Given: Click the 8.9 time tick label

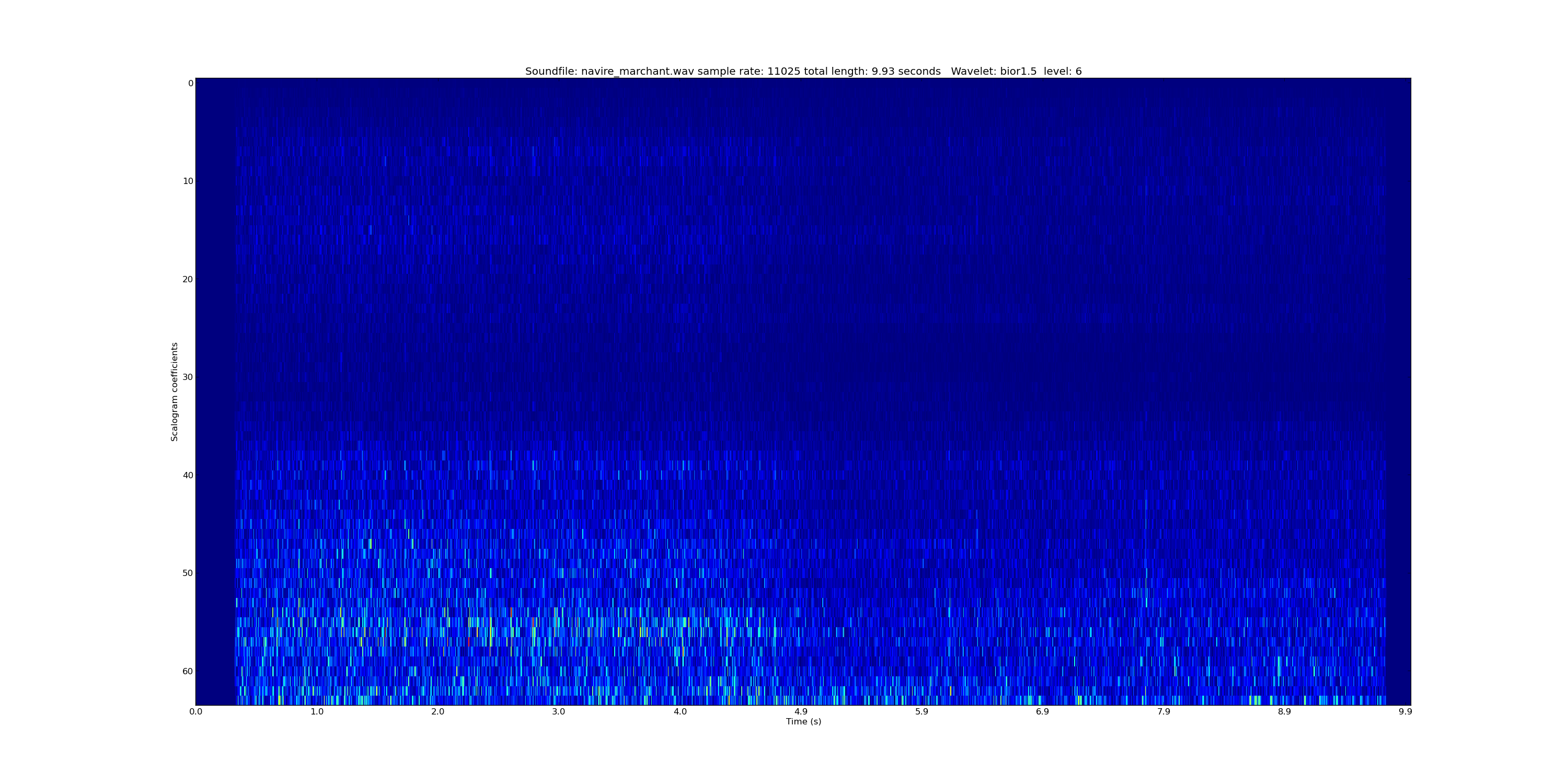Looking at the screenshot, I should tap(1284, 711).
